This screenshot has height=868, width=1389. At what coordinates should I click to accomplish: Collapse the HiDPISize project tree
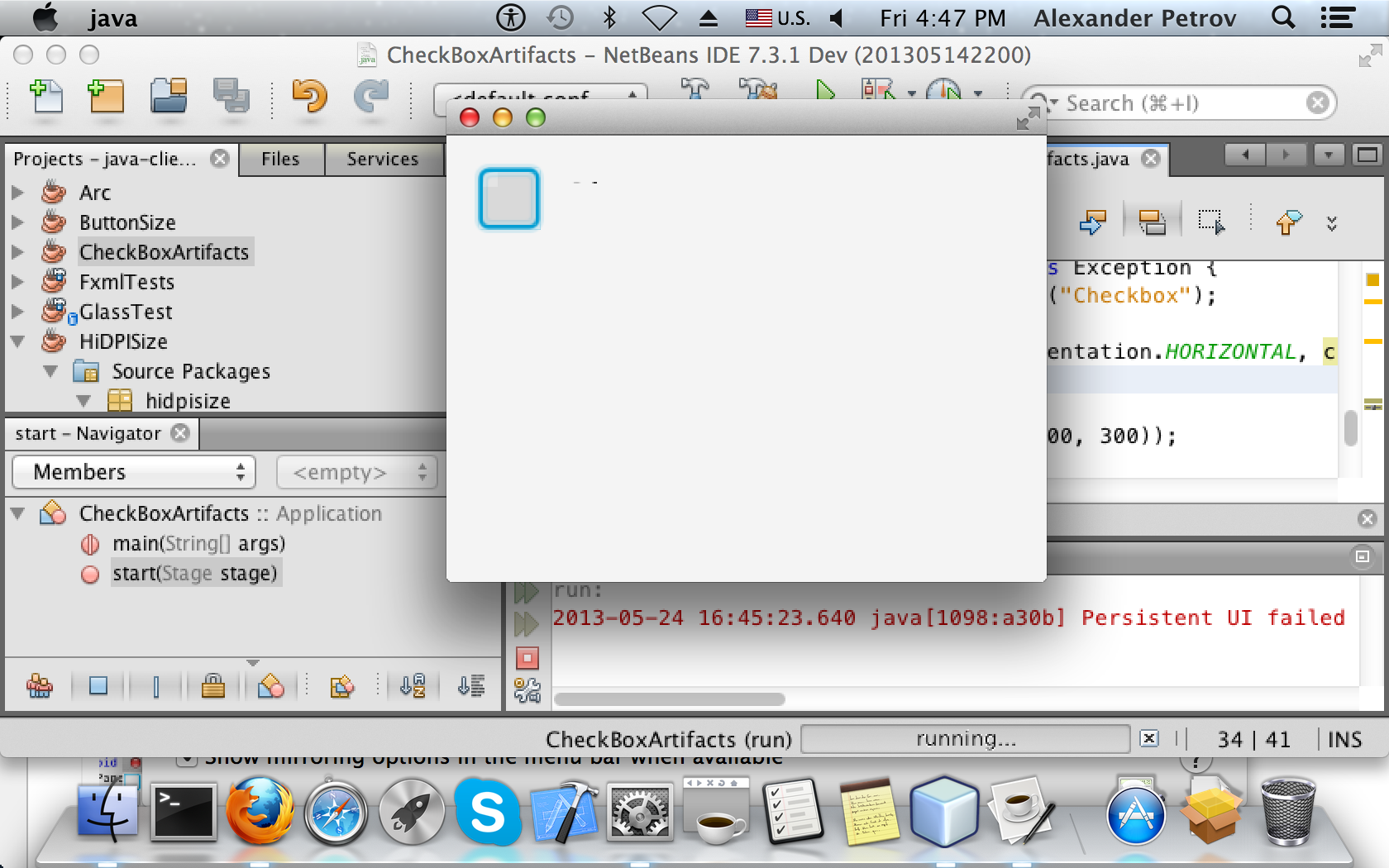17,341
